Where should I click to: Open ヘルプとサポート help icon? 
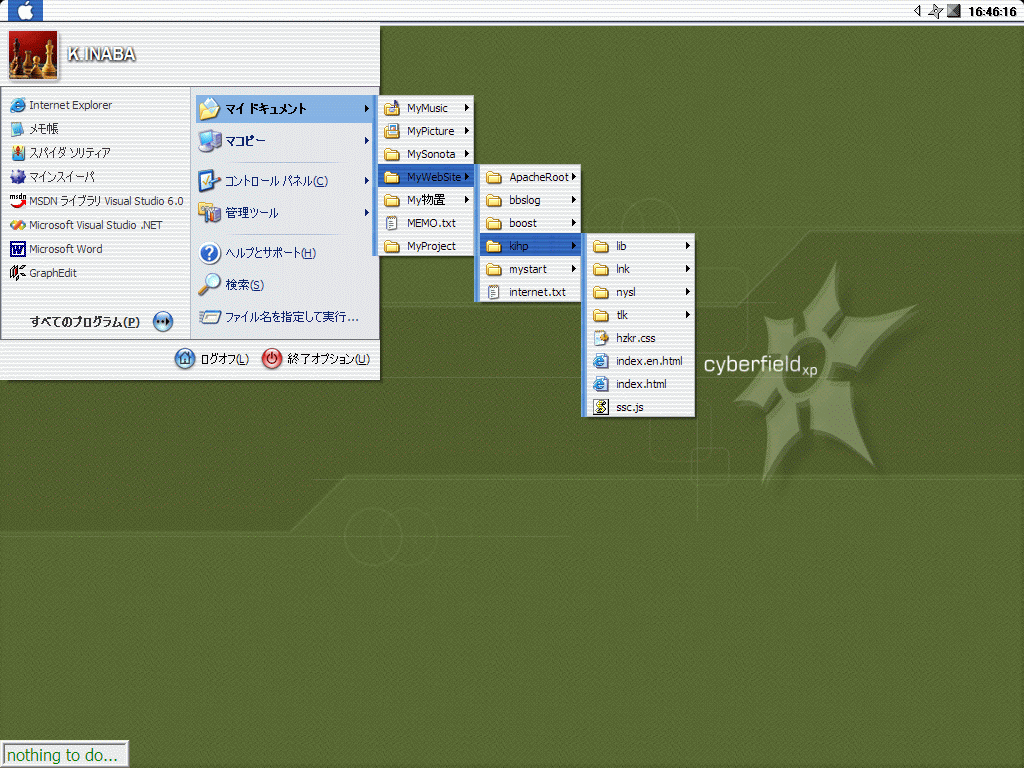pos(210,253)
